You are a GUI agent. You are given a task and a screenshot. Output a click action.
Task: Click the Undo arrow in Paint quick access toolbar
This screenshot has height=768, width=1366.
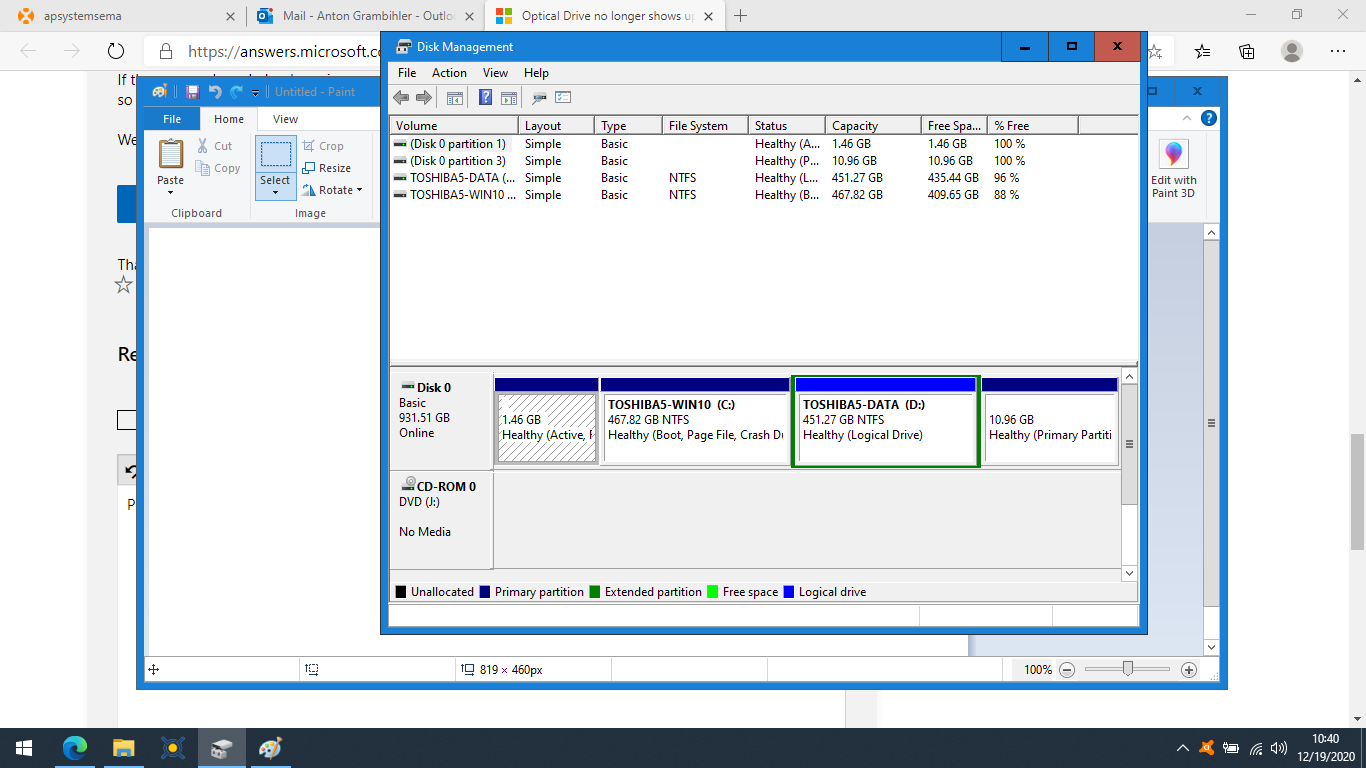coord(214,92)
